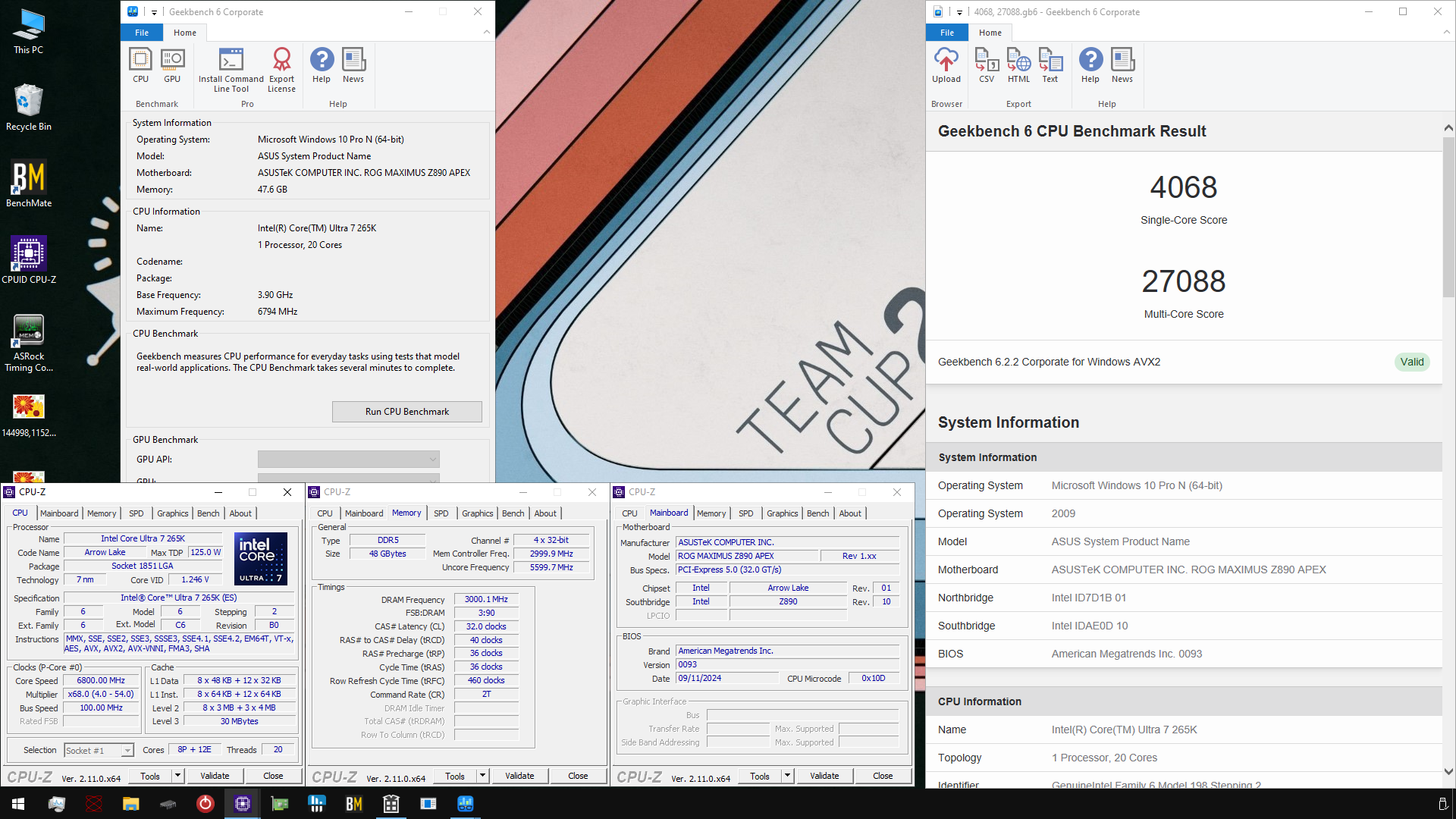Switch to Memory tab in third CPU-Z window
Image resolution: width=1456 pixels, height=819 pixels.
[711, 513]
